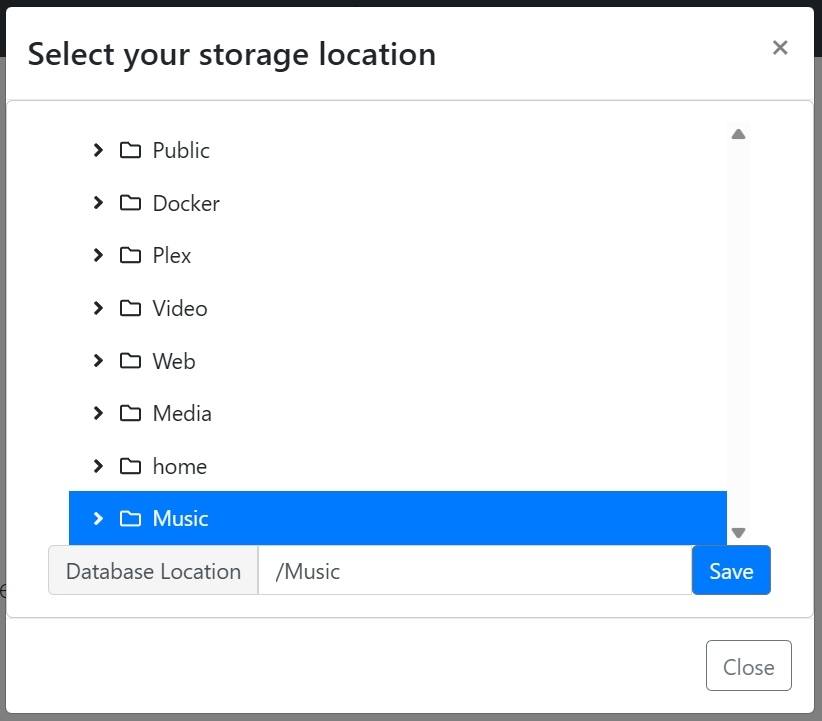Choose the home folder label

180,466
